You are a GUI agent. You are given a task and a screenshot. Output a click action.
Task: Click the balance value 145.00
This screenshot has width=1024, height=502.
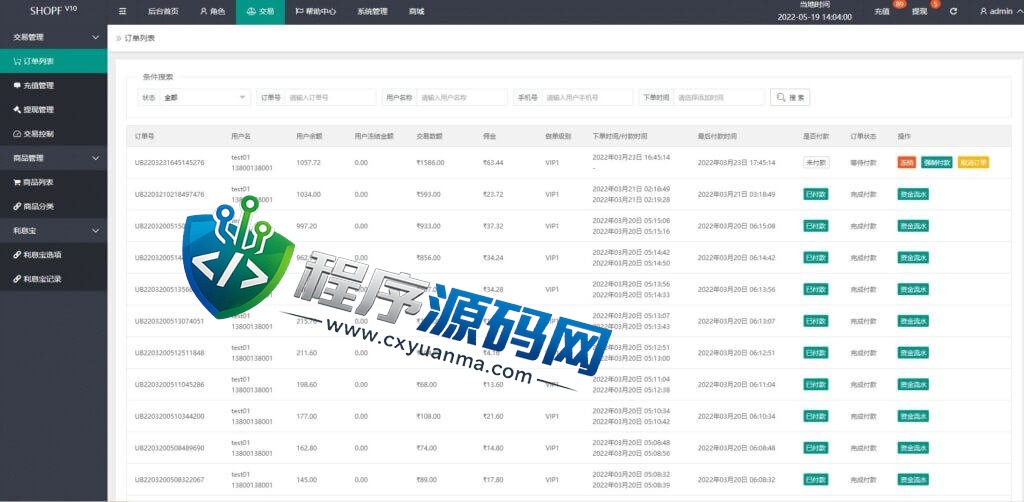306,479
